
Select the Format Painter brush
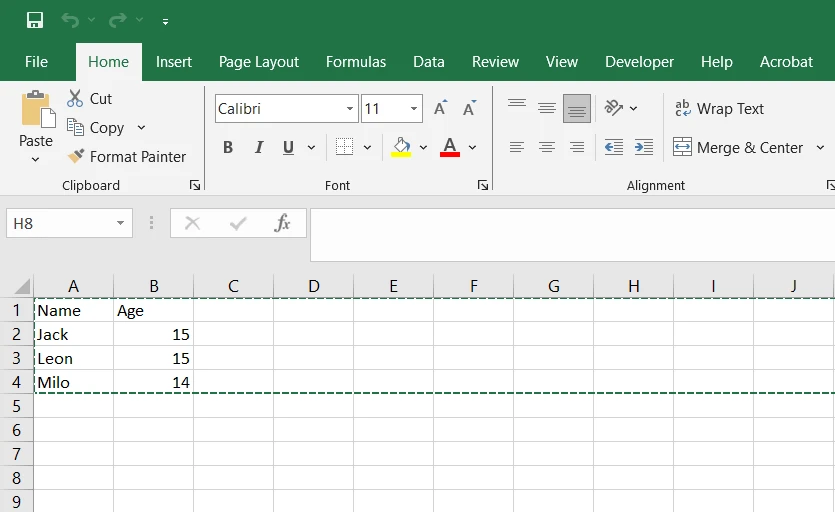tap(76, 156)
